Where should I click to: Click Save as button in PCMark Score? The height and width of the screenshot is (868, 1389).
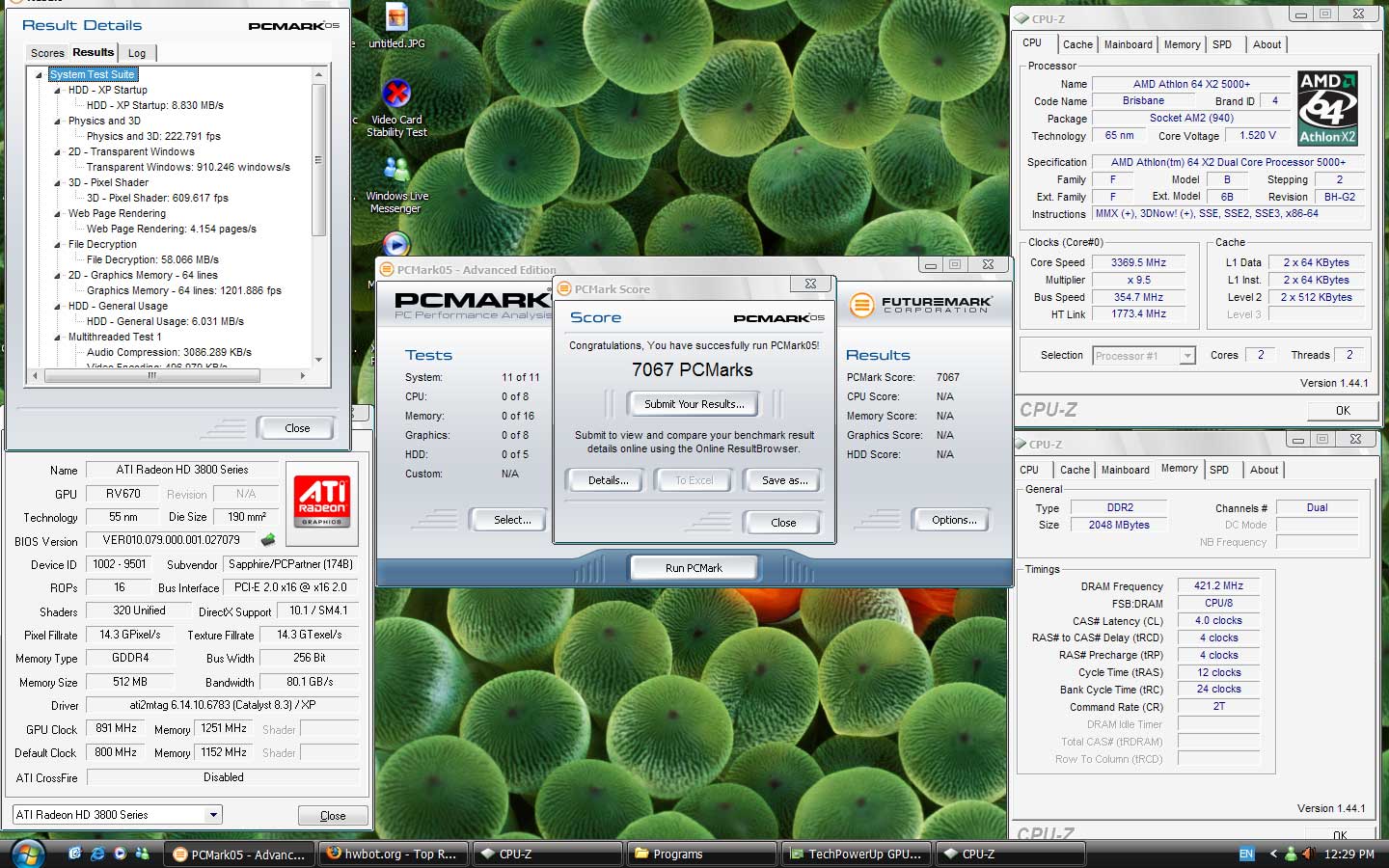(x=784, y=480)
